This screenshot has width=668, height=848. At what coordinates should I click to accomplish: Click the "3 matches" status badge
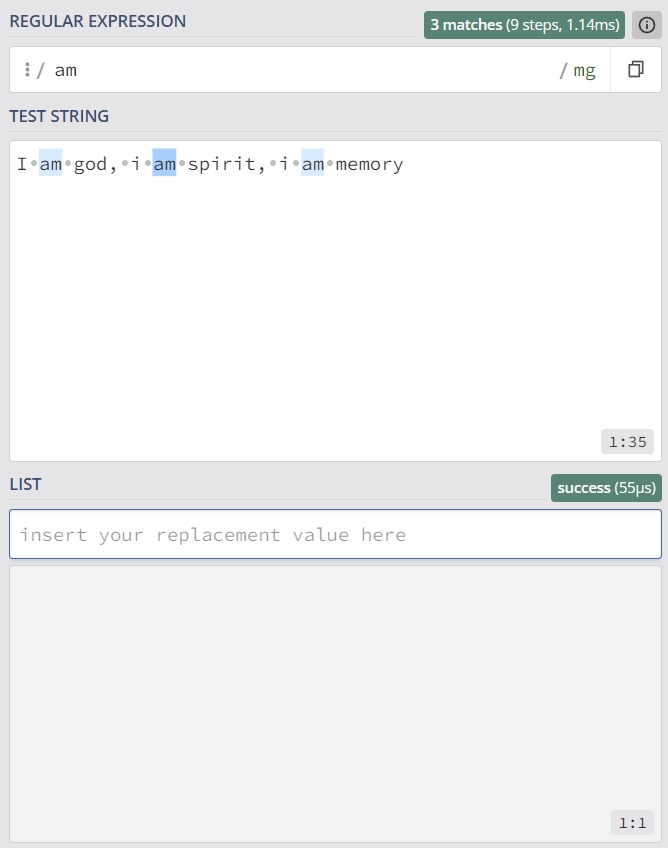524,25
